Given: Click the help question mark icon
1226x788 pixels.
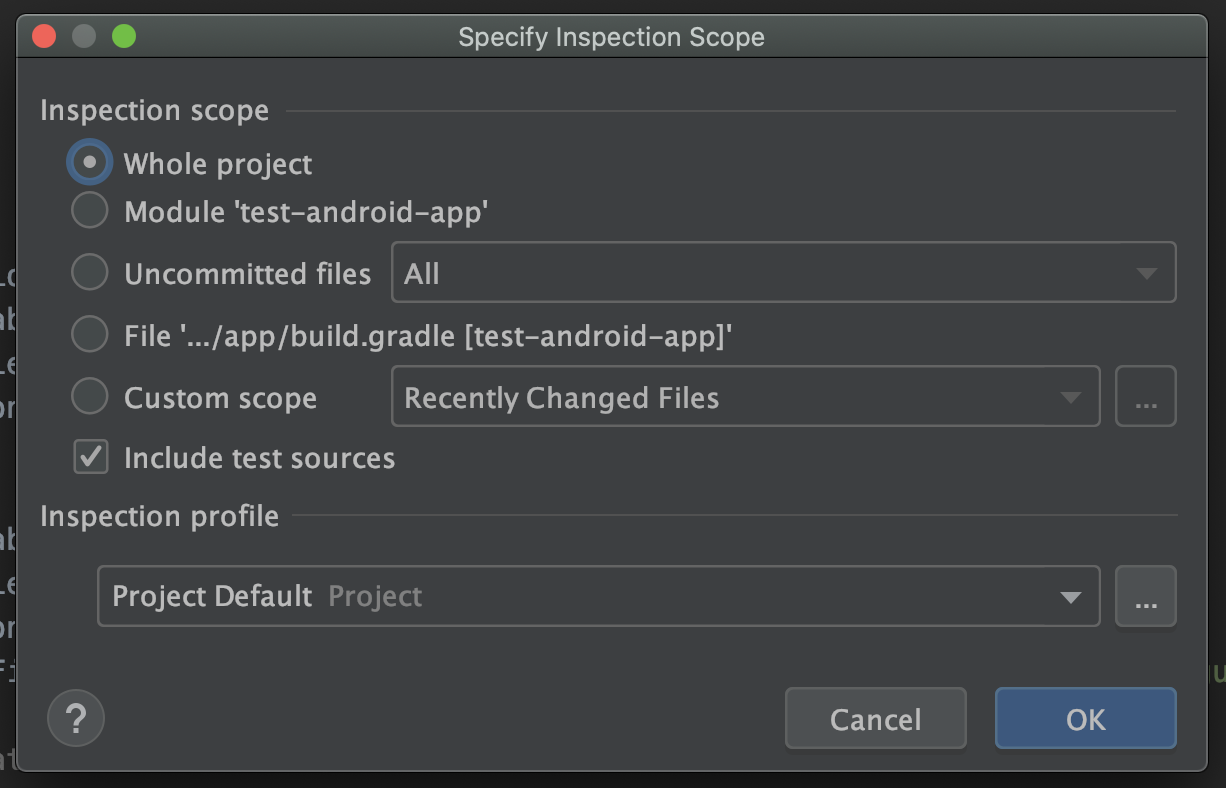Looking at the screenshot, I should [76, 718].
